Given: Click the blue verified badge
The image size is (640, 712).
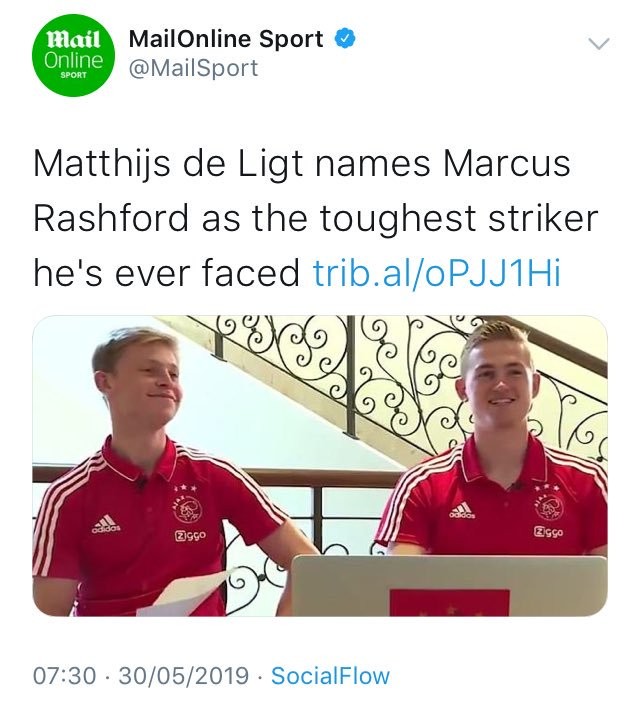Looking at the screenshot, I should pyautogui.click(x=345, y=38).
